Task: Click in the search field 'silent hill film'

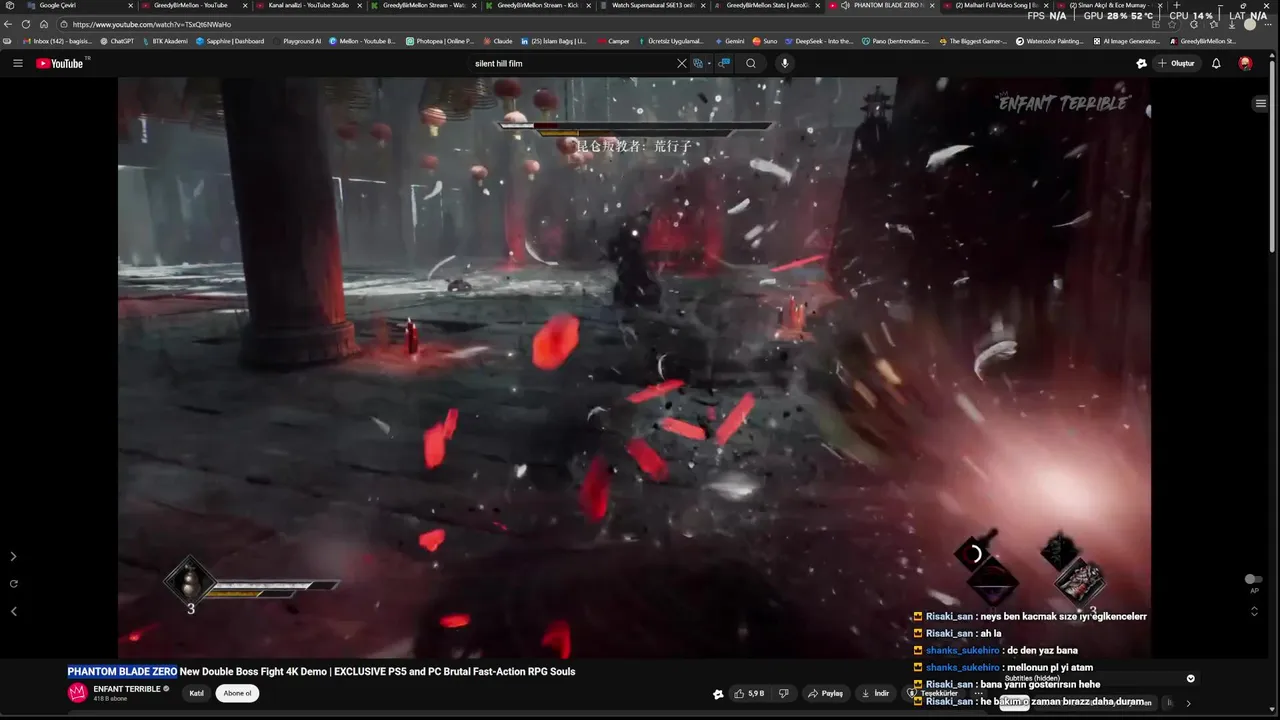Action: coord(570,63)
